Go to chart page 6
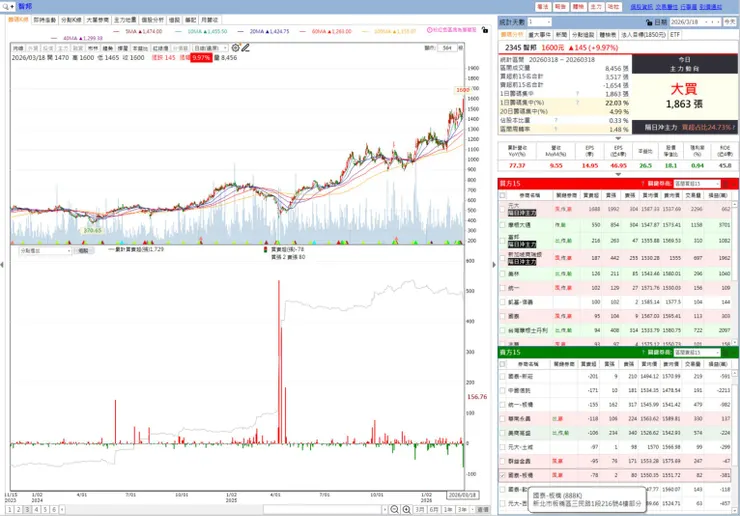 pos(54,509)
